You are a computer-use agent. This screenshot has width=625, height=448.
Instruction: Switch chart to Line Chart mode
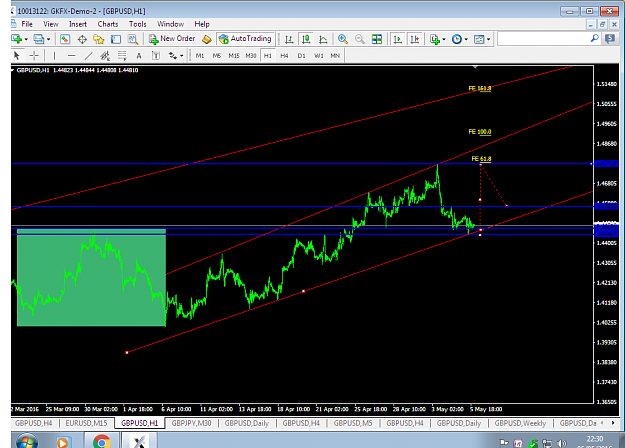323,39
